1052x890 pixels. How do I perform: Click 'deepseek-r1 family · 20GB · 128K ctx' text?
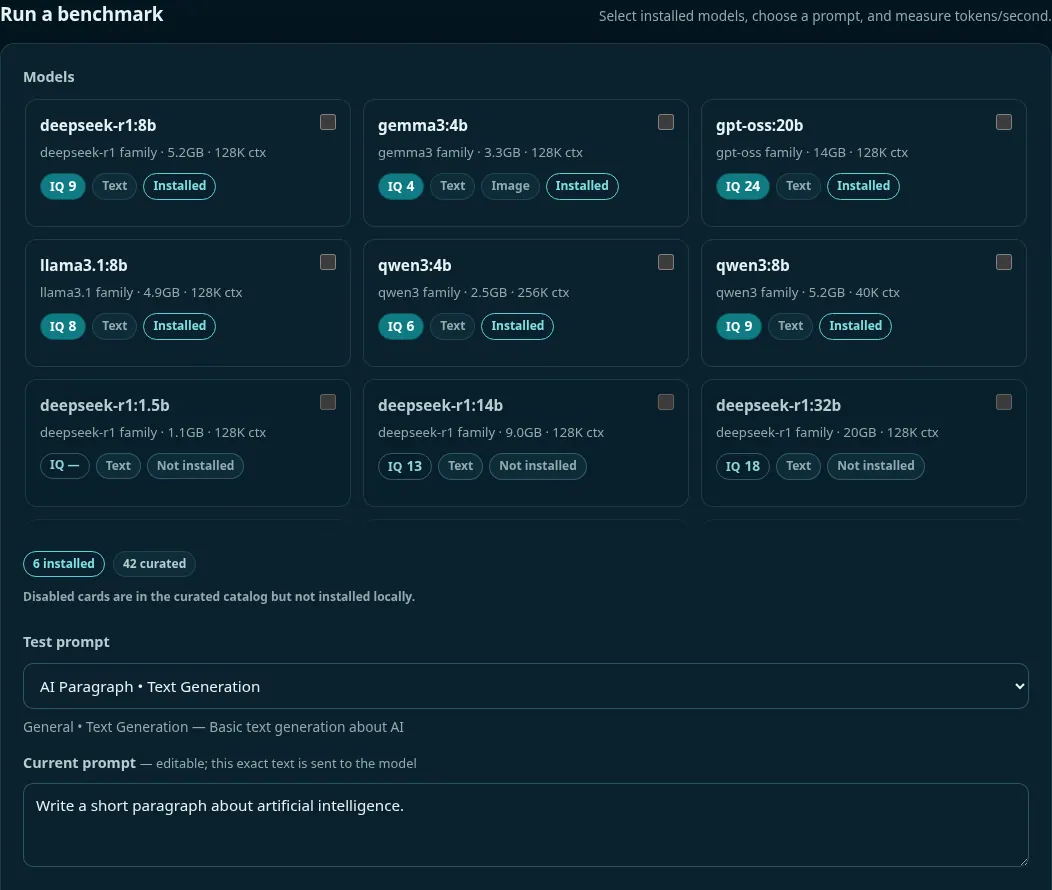(x=827, y=433)
